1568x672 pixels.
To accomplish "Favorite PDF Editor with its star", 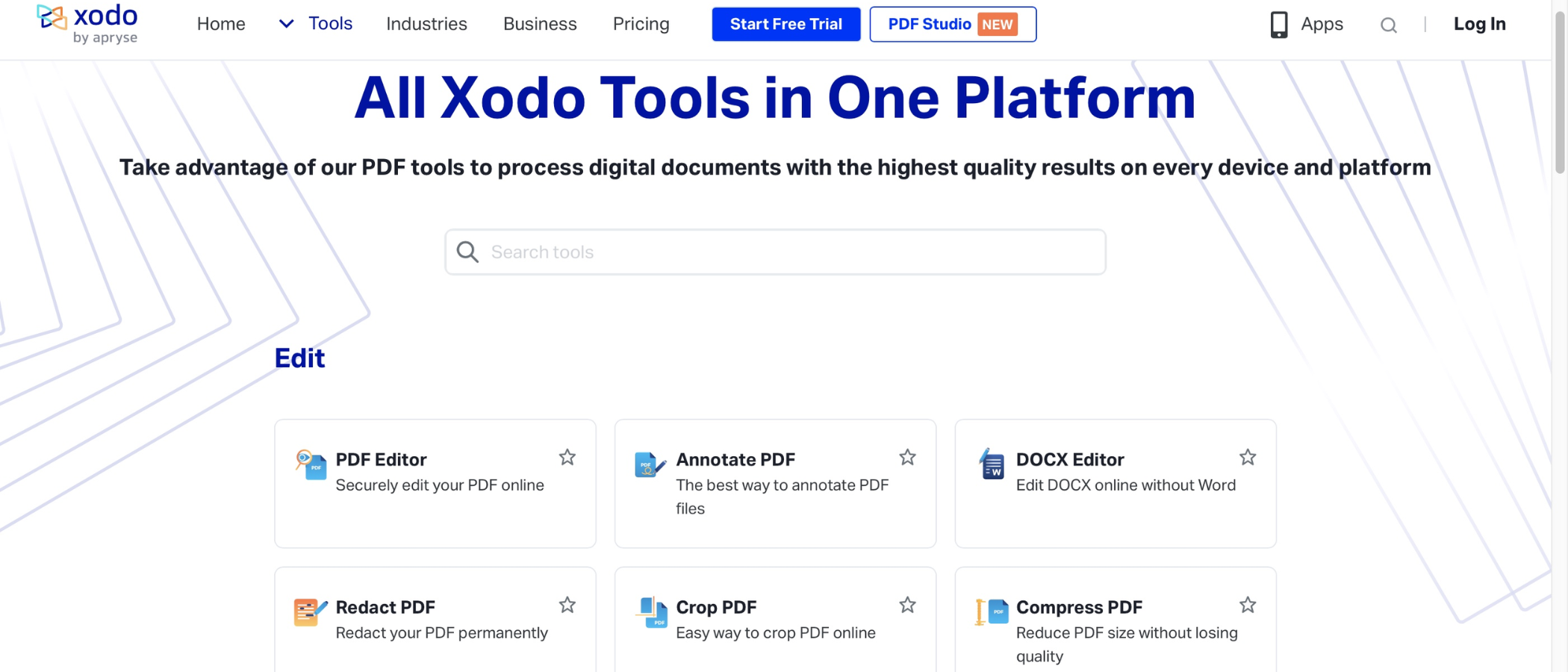I will [567, 457].
